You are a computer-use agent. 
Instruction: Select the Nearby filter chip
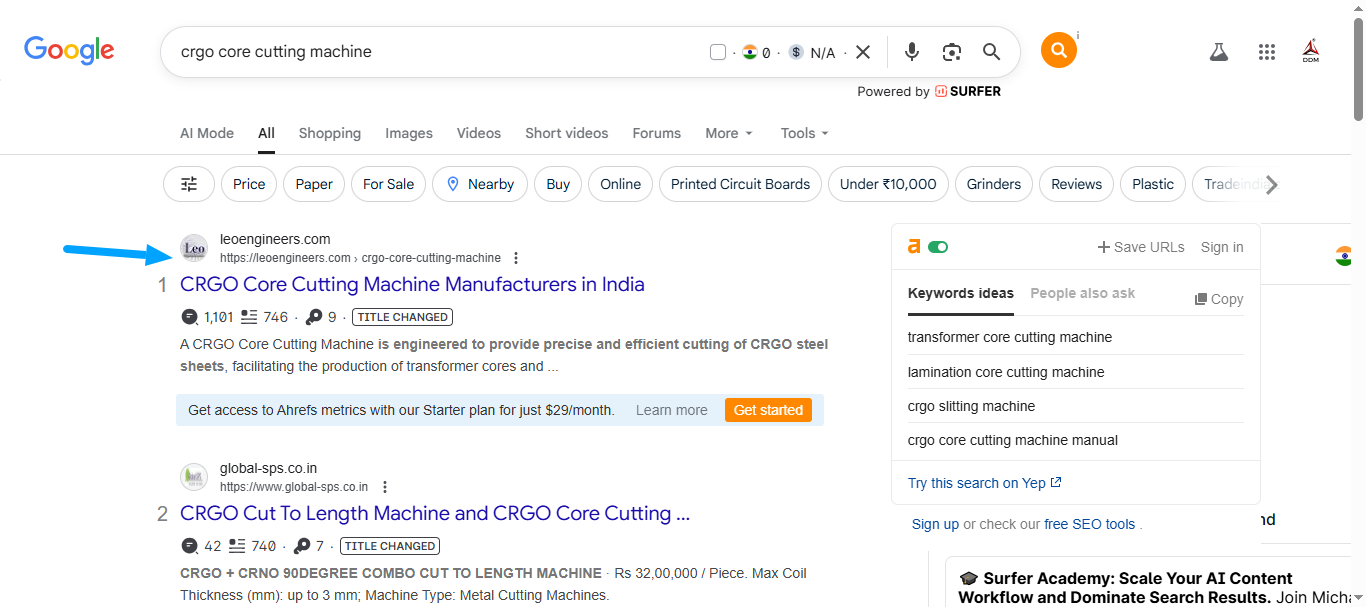pos(480,184)
